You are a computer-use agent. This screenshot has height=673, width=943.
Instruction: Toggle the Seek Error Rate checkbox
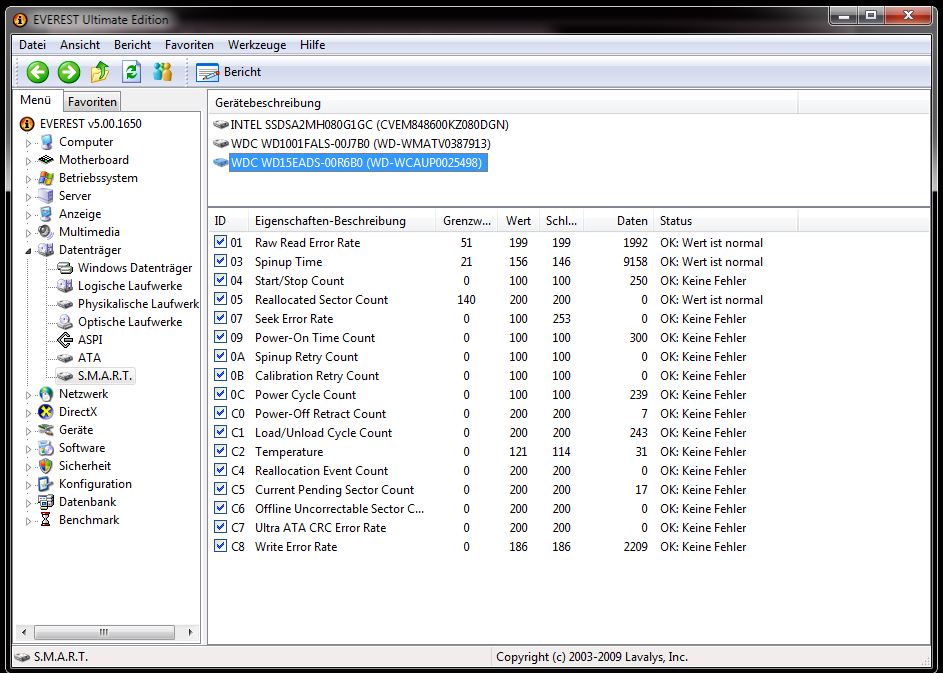[220, 318]
